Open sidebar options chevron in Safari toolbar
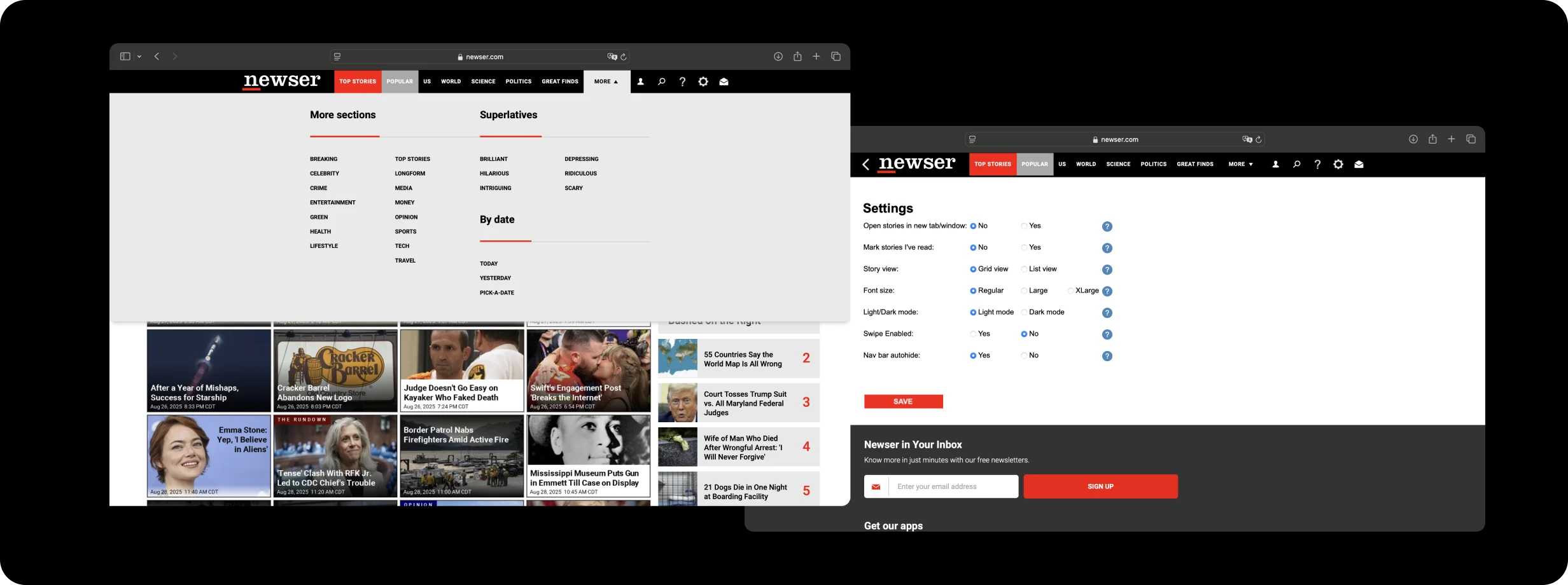 [139, 57]
